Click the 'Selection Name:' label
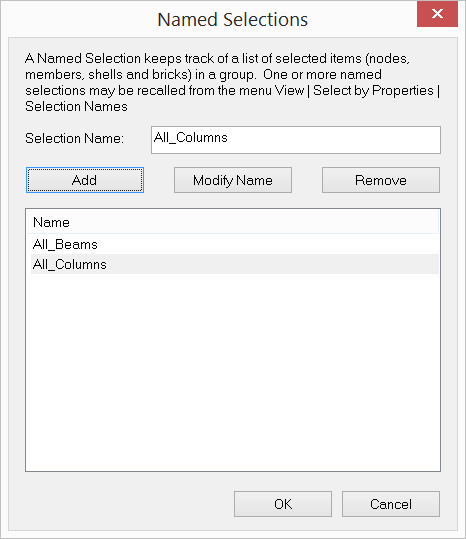 pyautogui.click(x=74, y=138)
